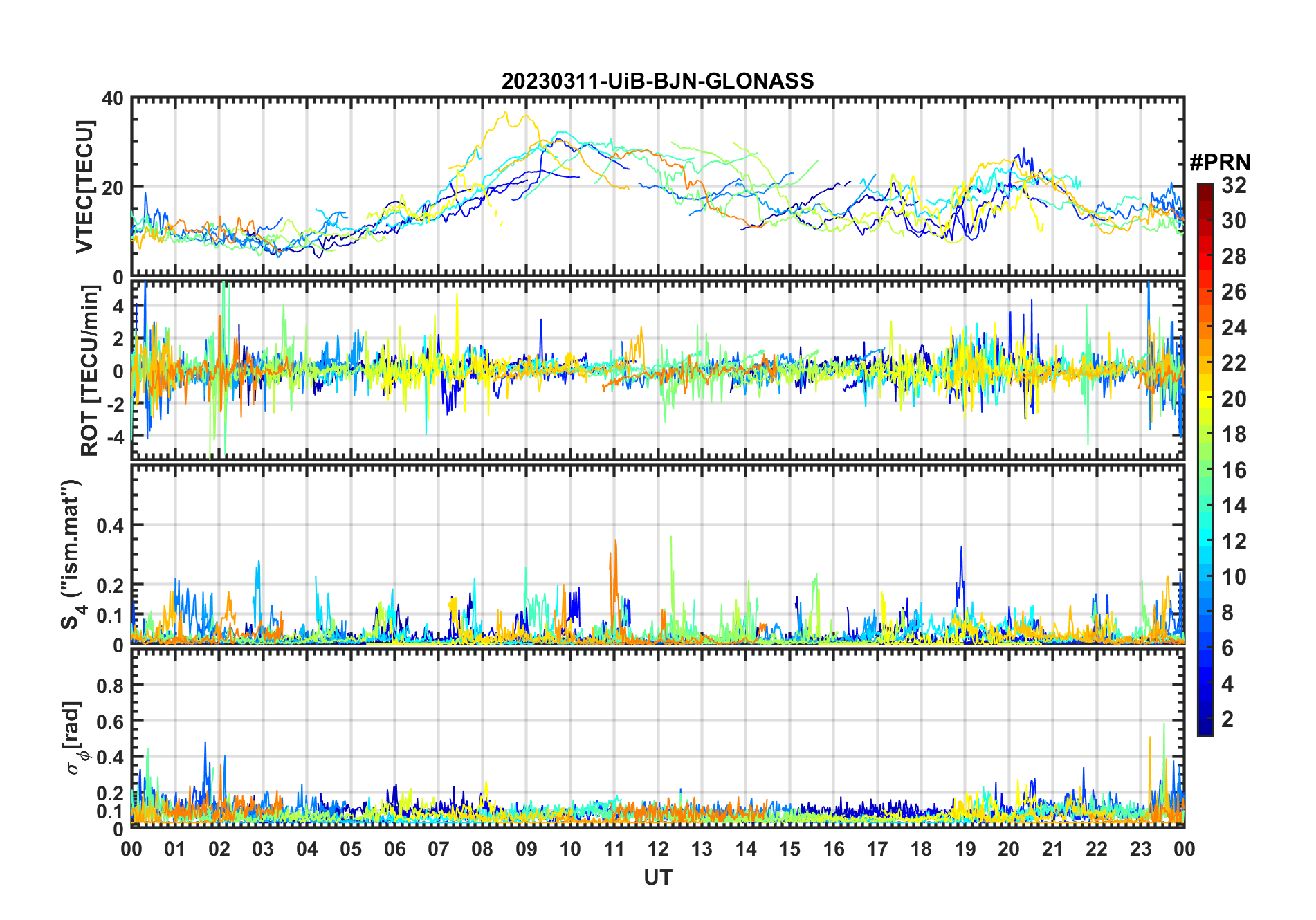Image resolution: width=1316 pixels, height=920 pixels.
Task: Click the "#PRN" colorbar title
Action: pyautogui.click(x=1220, y=163)
